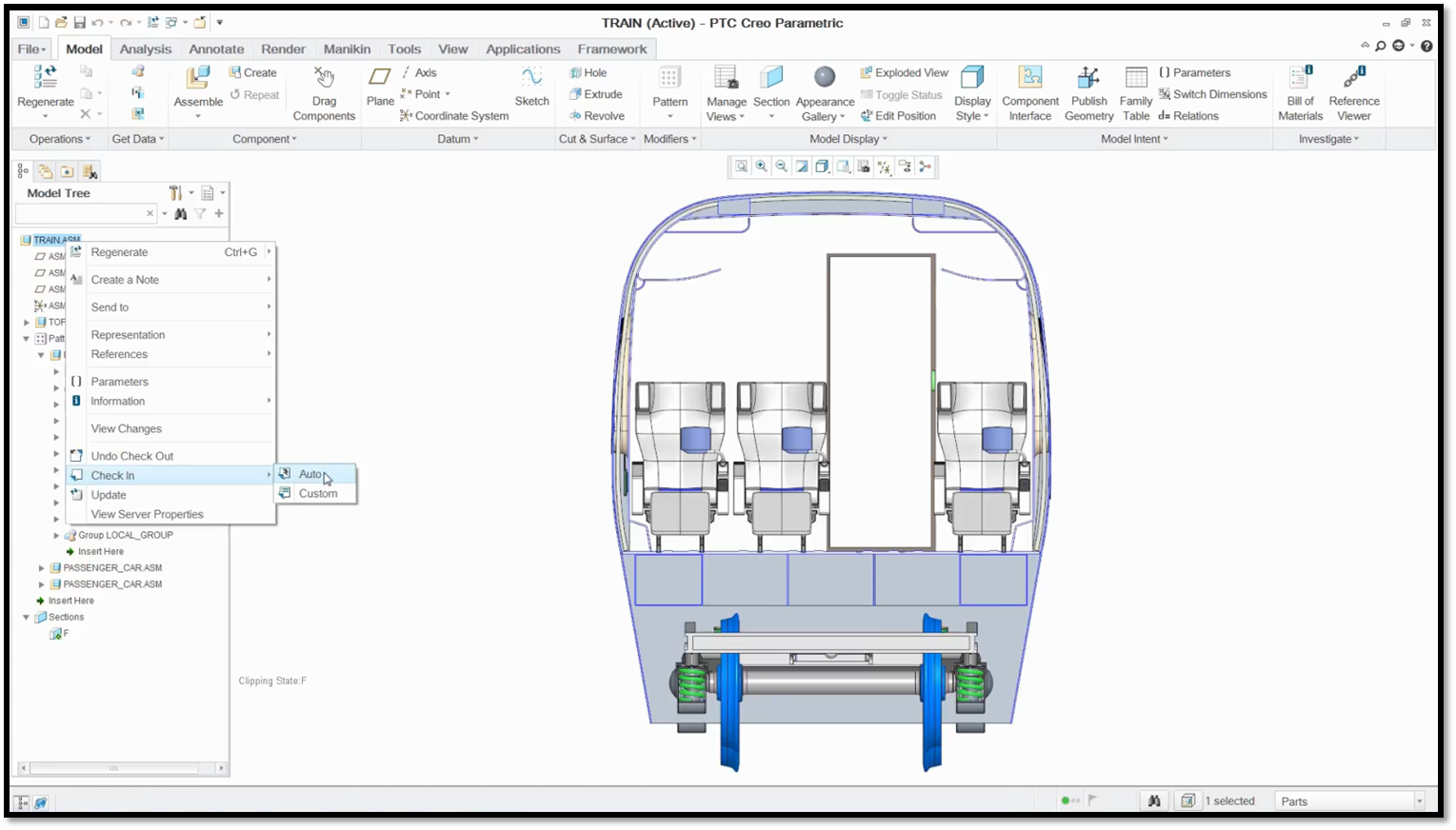Click the 1 selected status text

click(x=1230, y=801)
